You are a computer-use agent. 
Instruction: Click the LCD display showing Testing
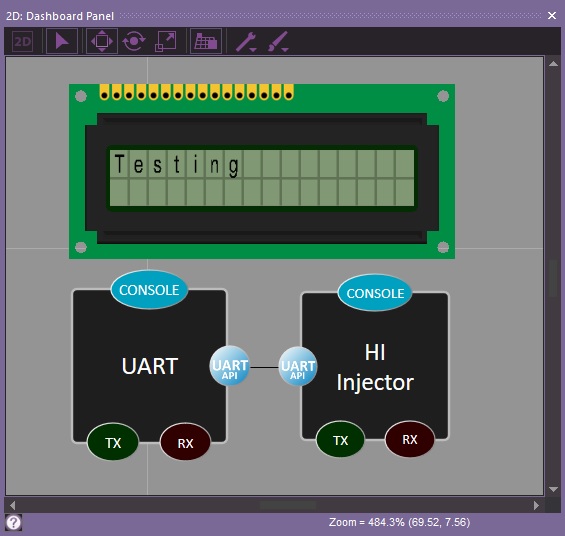click(262, 178)
